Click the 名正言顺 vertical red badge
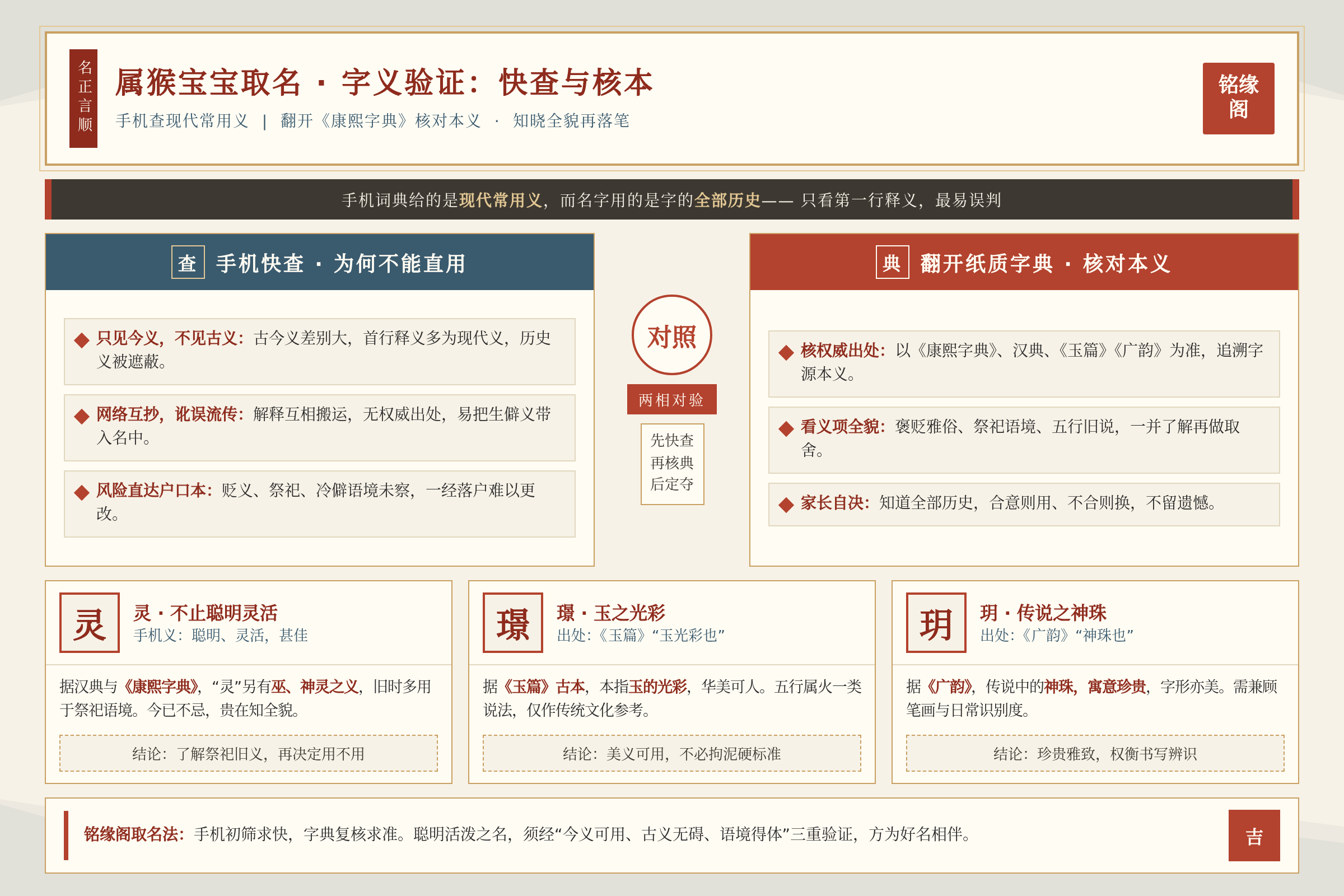 coord(83,99)
